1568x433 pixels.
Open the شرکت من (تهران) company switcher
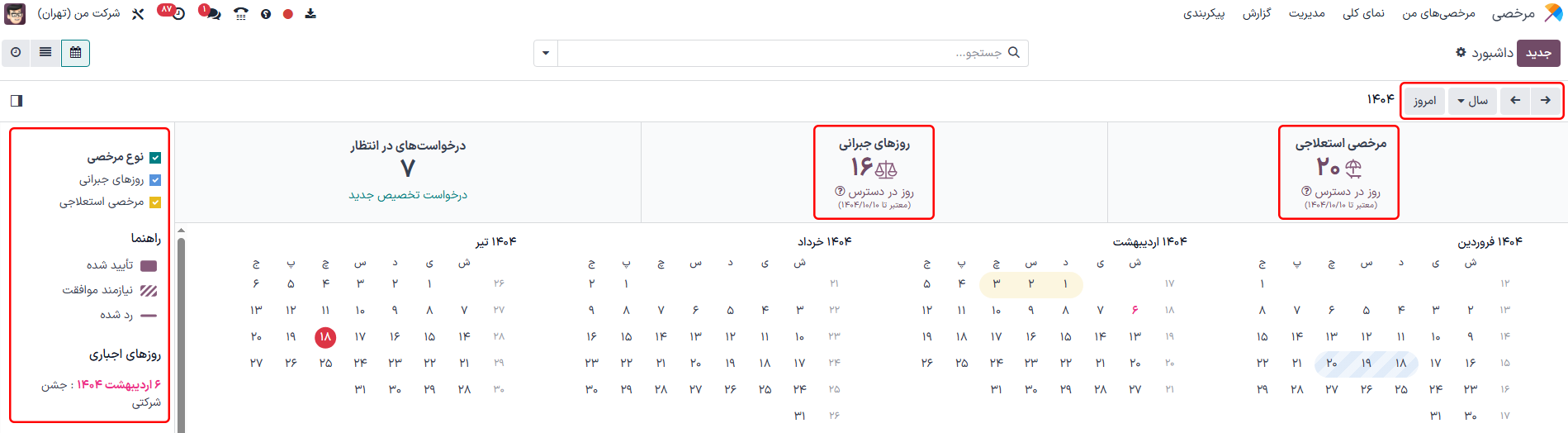click(x=79, y=14)
